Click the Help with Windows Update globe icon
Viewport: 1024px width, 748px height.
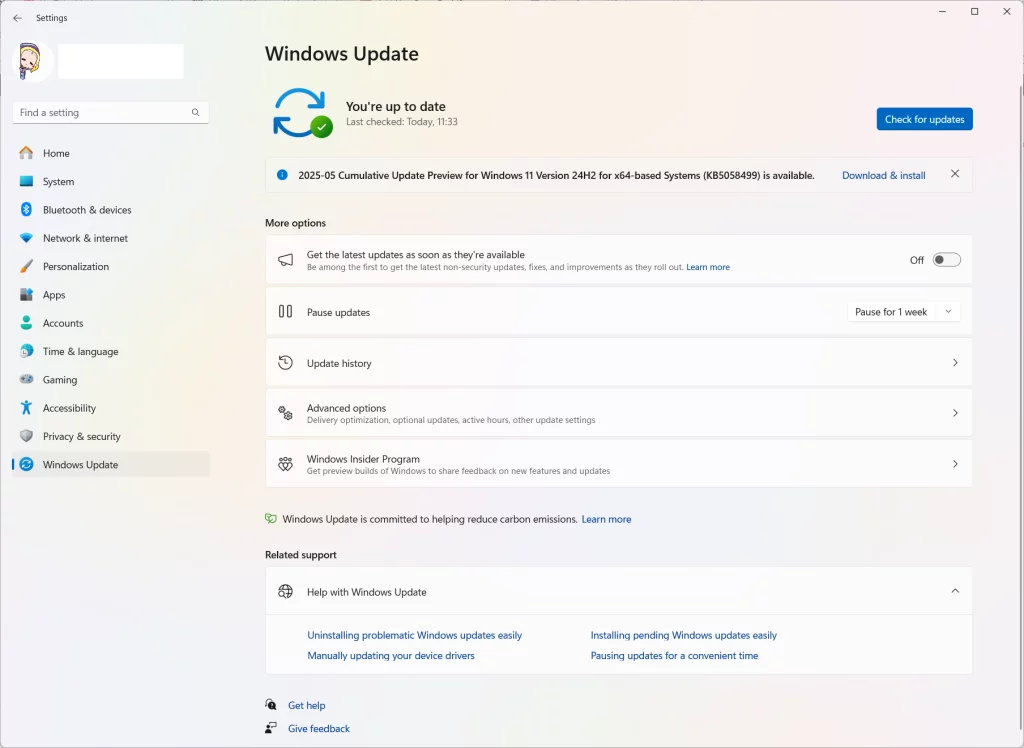[285, 591]
